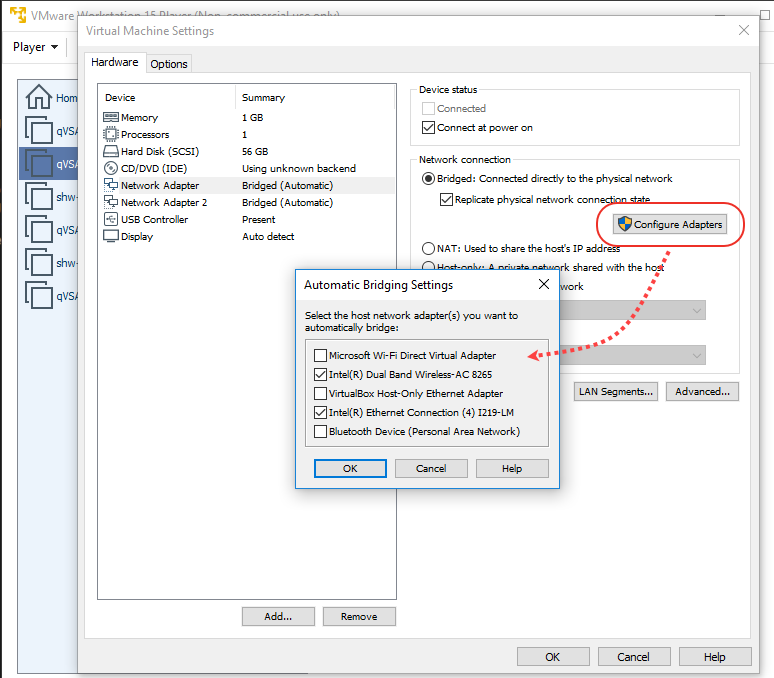
Task: Click the Memory device icon
Action: [x=111, y=117]
